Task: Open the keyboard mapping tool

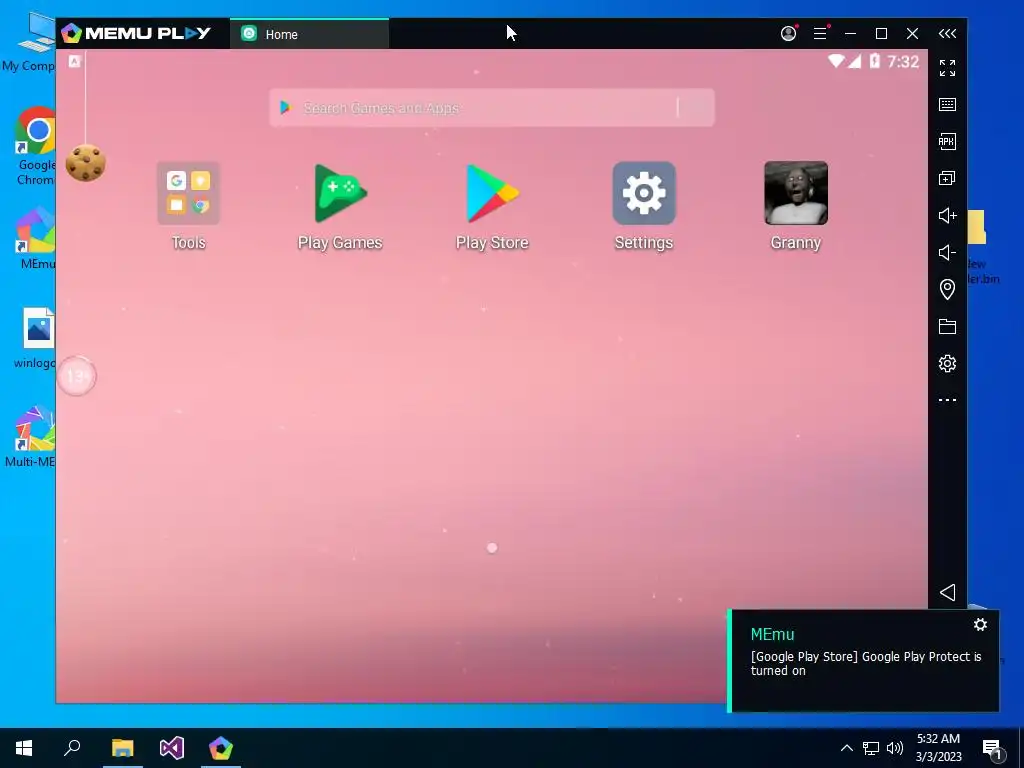Action: (x=947, y=104)
